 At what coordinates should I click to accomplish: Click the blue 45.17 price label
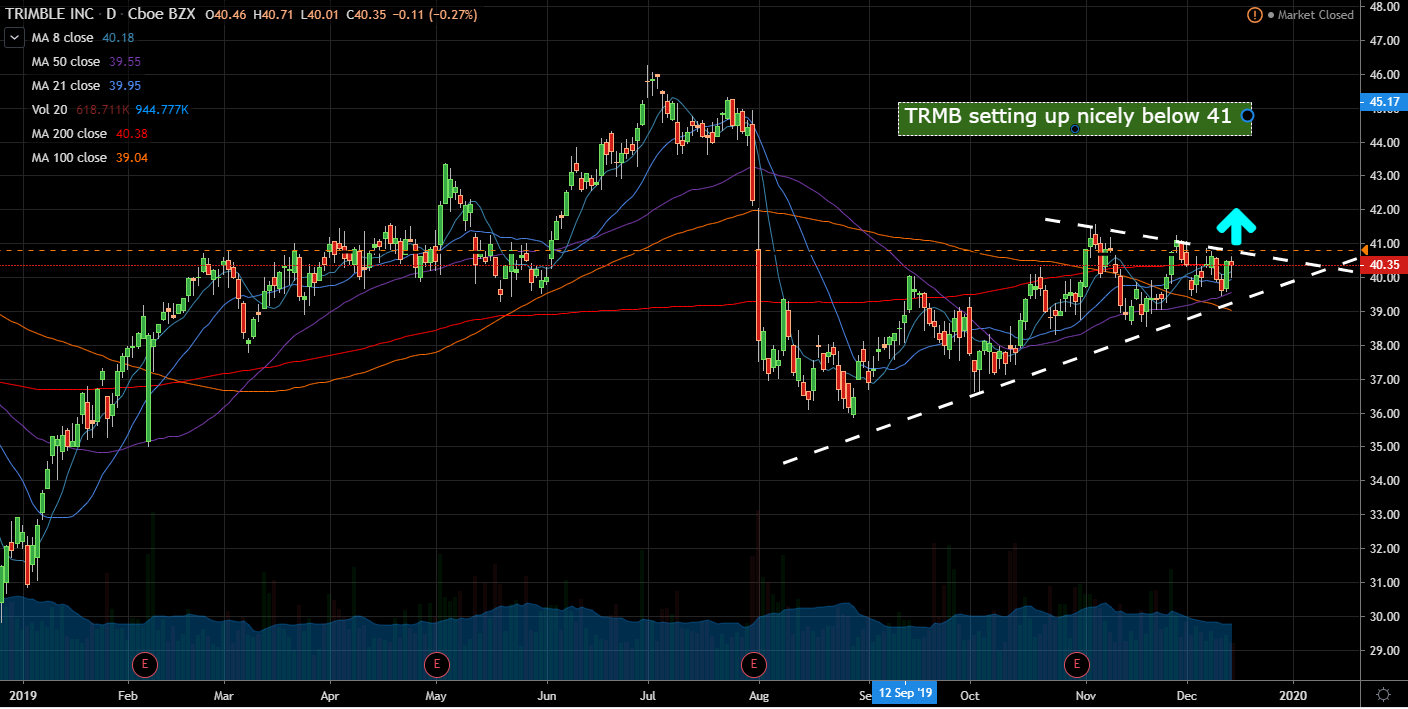(x=1383, y=101)
